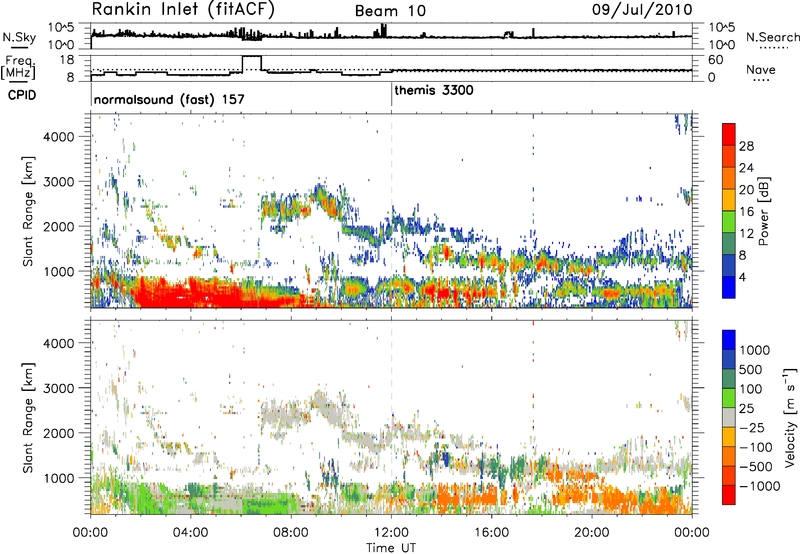This screenshot has width=800, height=554.
Task: Select the light green Velocity colorbar segment near 100
Action: tap(729, 398)
